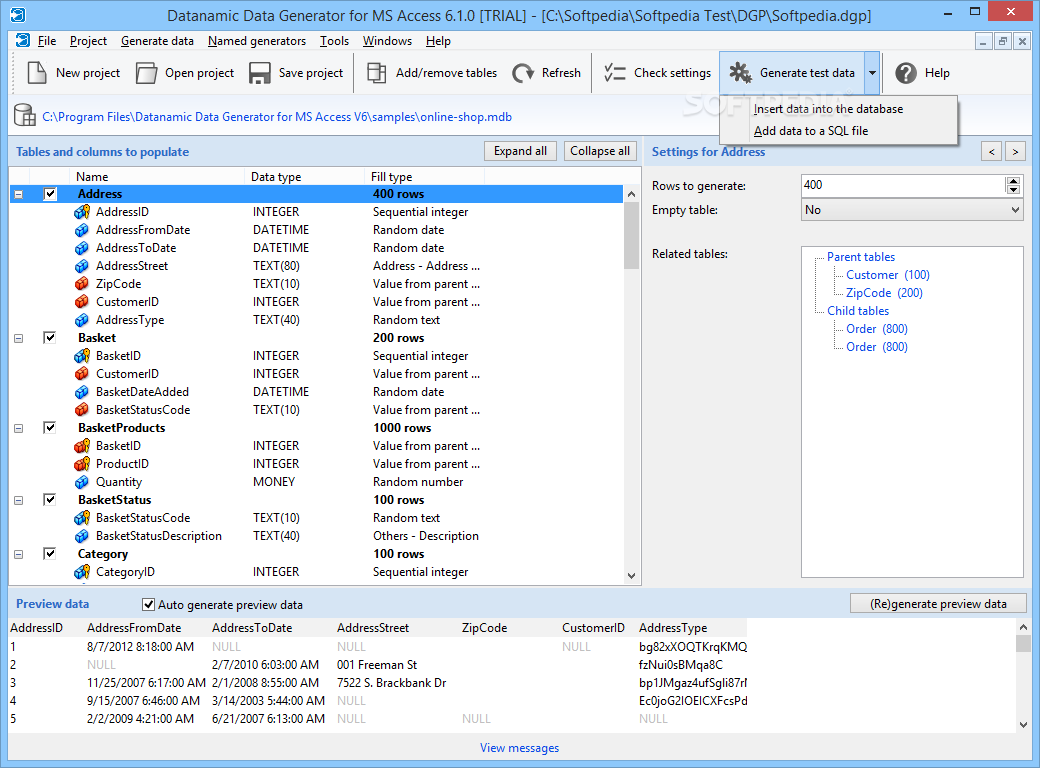
Task: Click the Help question mark icon
Action: point(905,72)
